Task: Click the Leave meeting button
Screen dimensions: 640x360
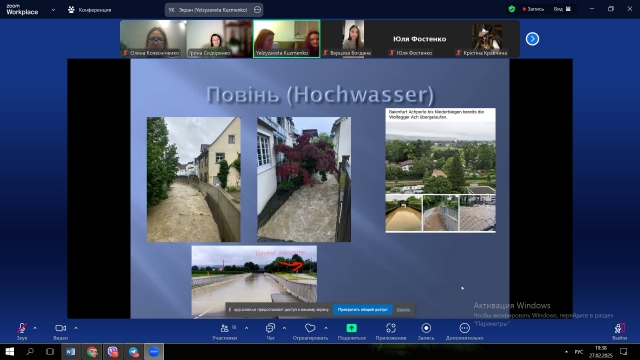Action: (x=620, y=331)
